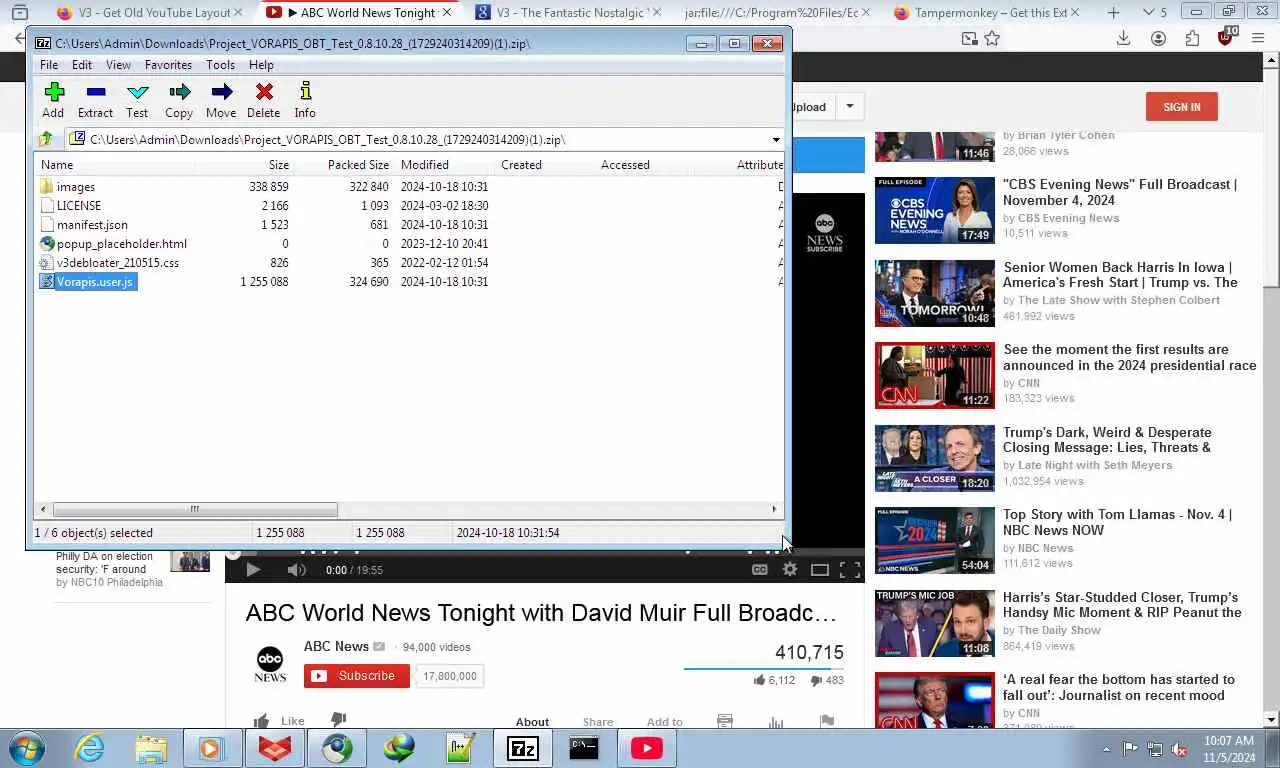Image resolution: width=1280 pixels, height=768 pixels.
Task: Select v3debloater_210515.css file
Action: (x=117, y=263)
